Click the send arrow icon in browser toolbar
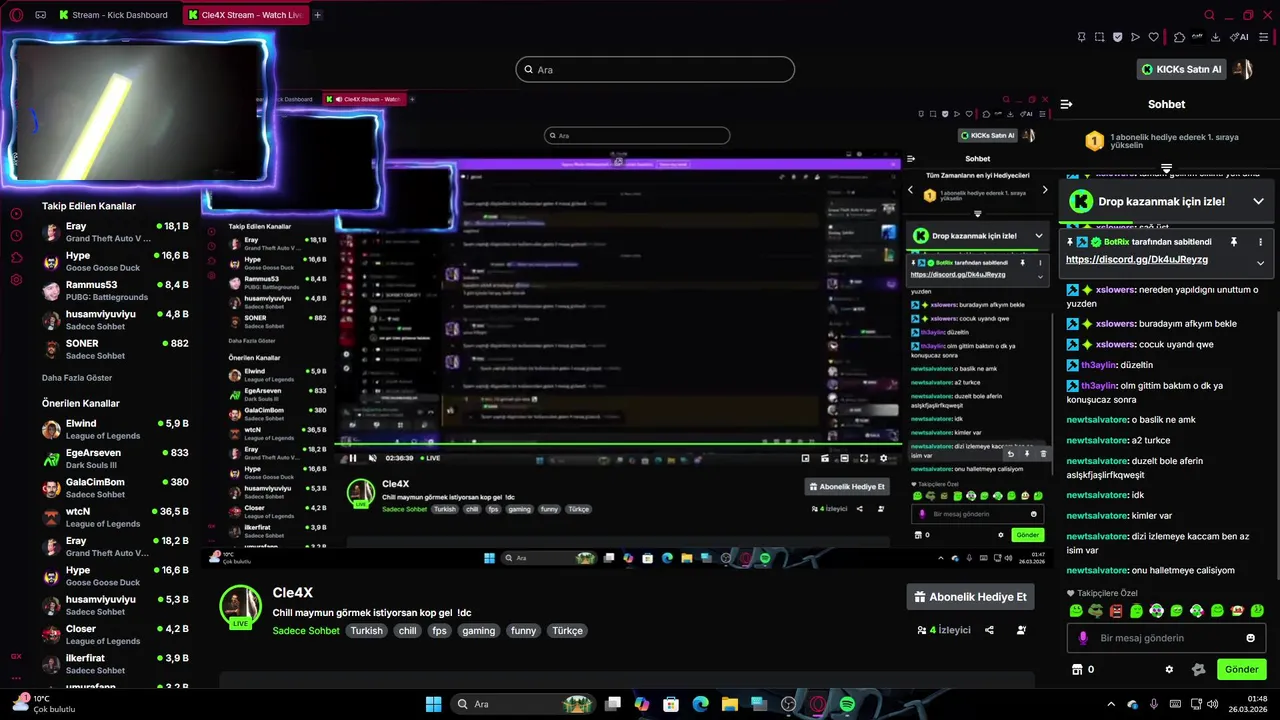 point(1135,38)
